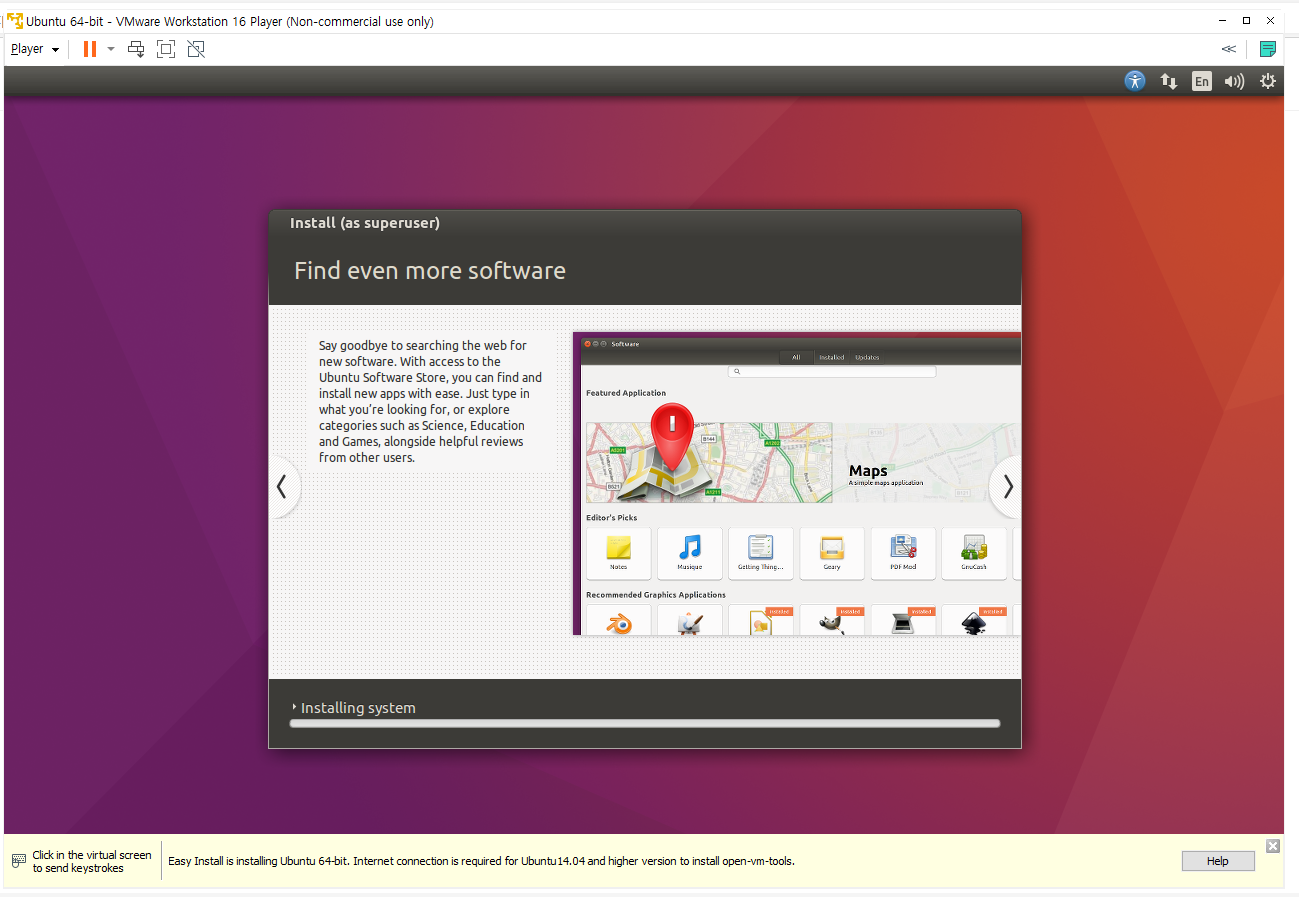This screenshot has width=1299, height=897.
Task: Click the installation progress bar
Action: 645,723
